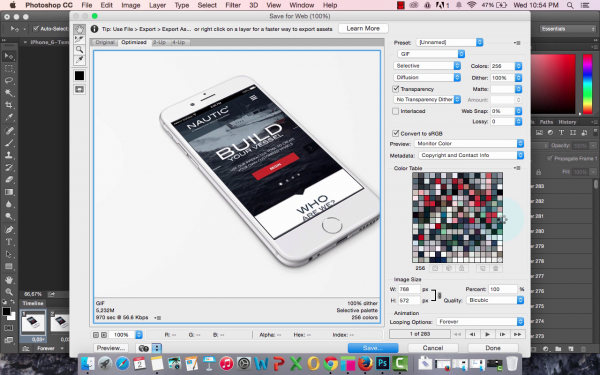Select the Brush tool
This screenshot has width=600, height=375.
(9, 143)
